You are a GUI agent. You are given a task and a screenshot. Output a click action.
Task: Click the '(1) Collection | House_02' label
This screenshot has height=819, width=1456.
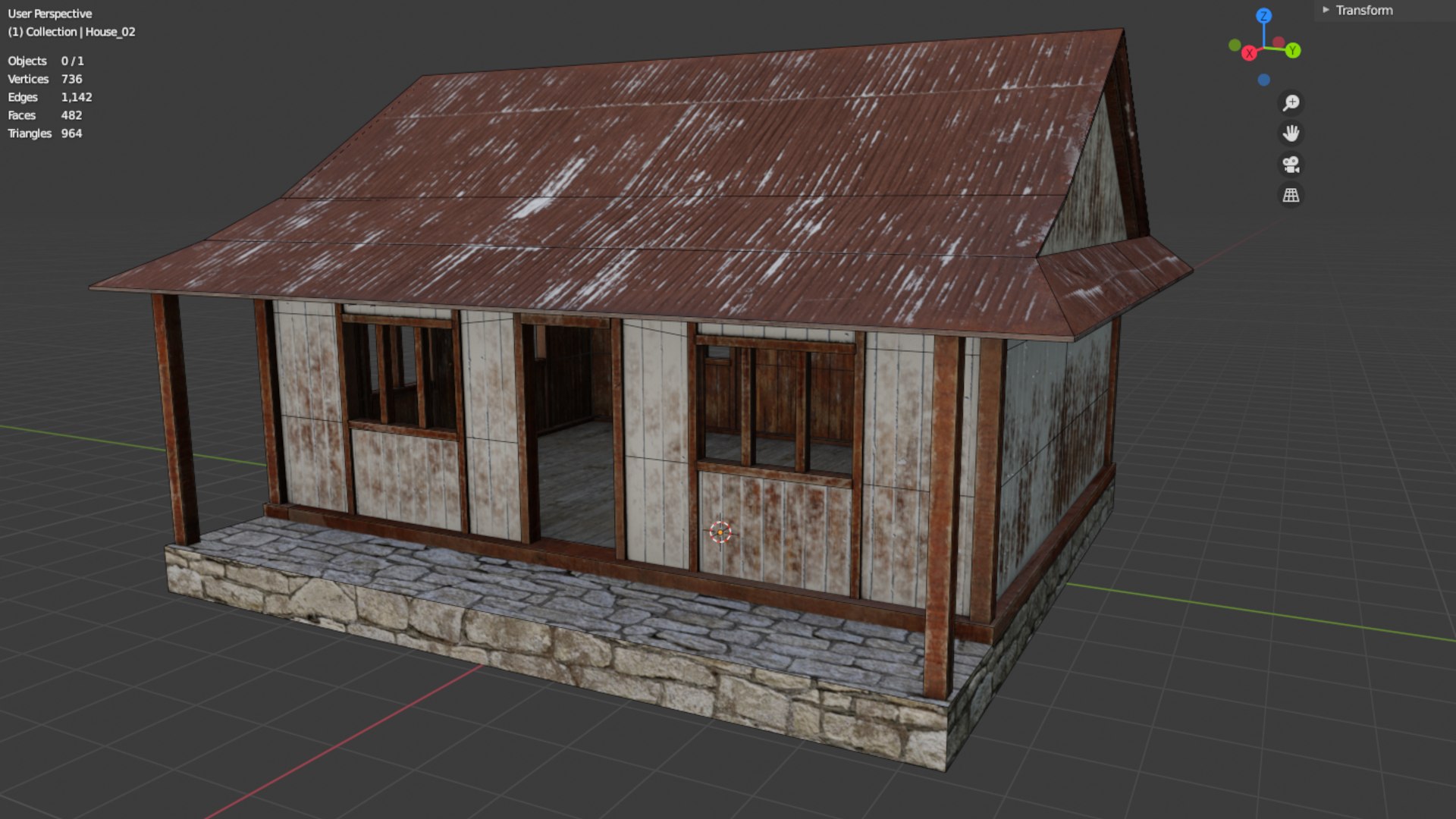tap(71, 32)
